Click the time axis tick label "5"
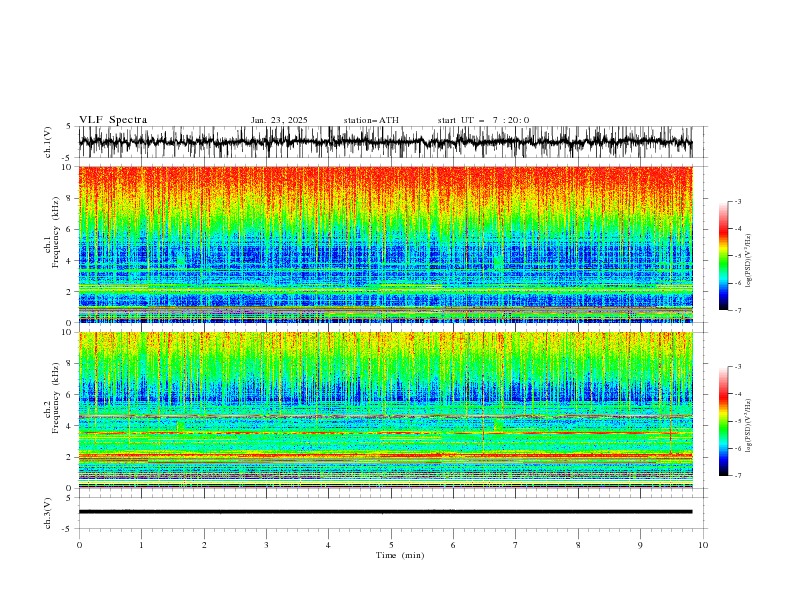 391,545
